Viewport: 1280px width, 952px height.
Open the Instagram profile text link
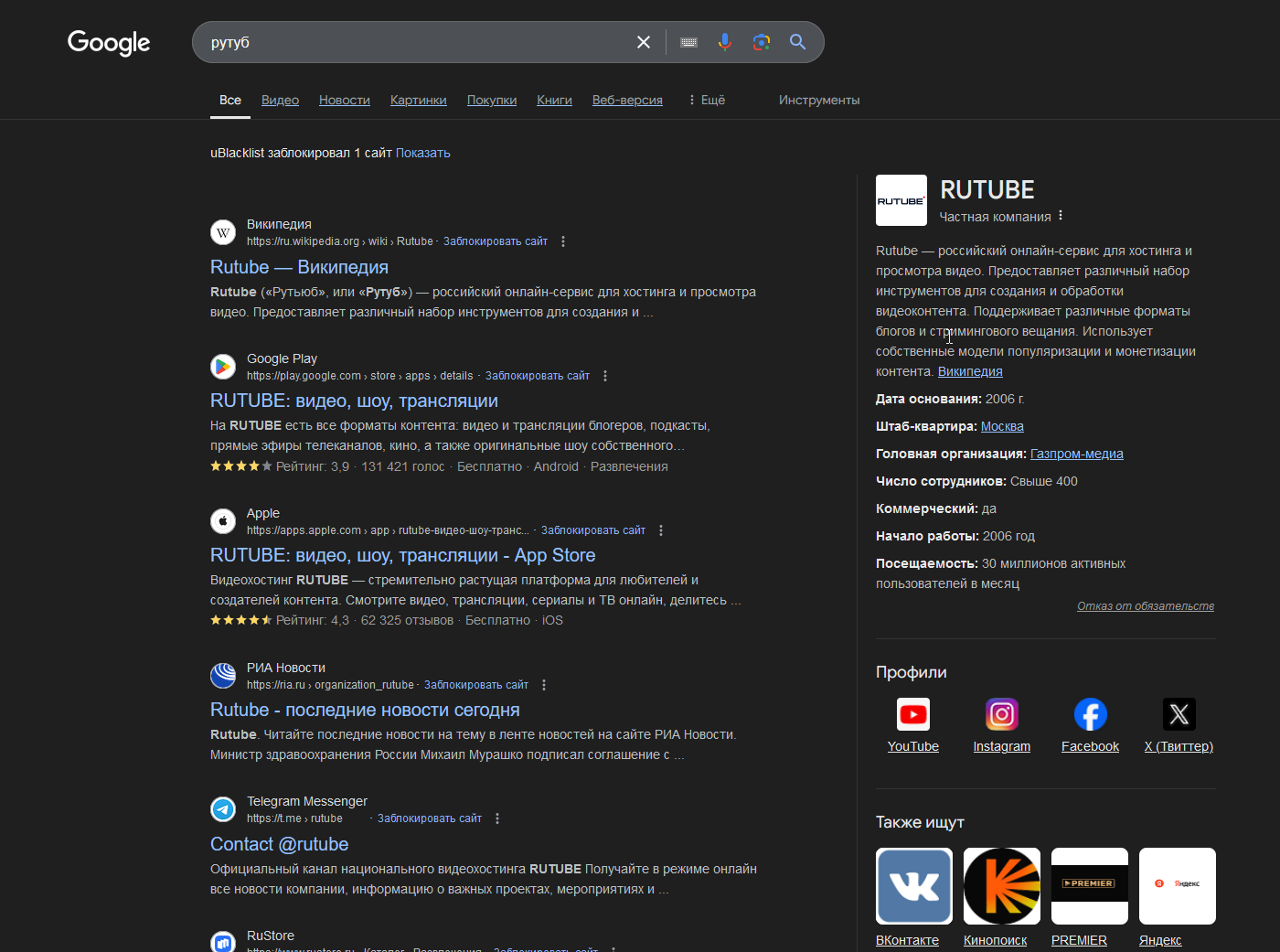tap(1002, 746)
